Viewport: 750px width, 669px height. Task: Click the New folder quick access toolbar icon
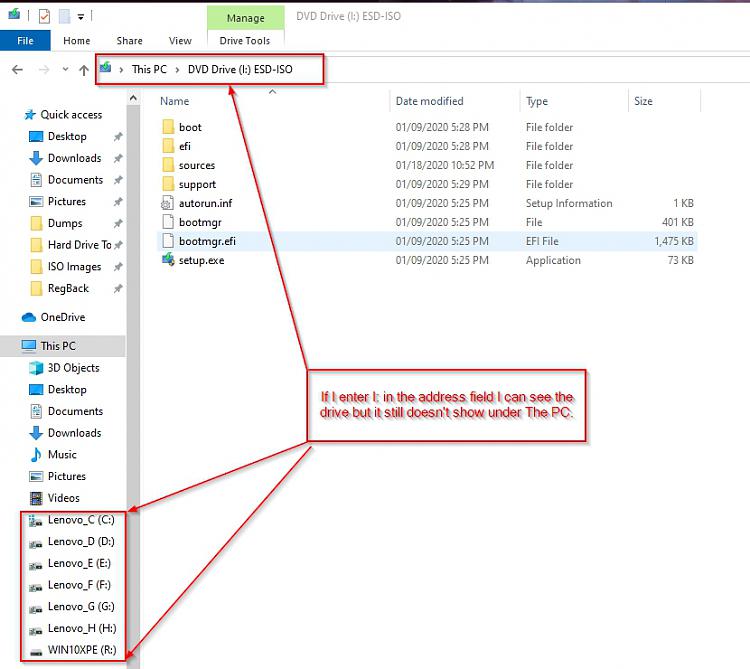click(x=64, y=17)
